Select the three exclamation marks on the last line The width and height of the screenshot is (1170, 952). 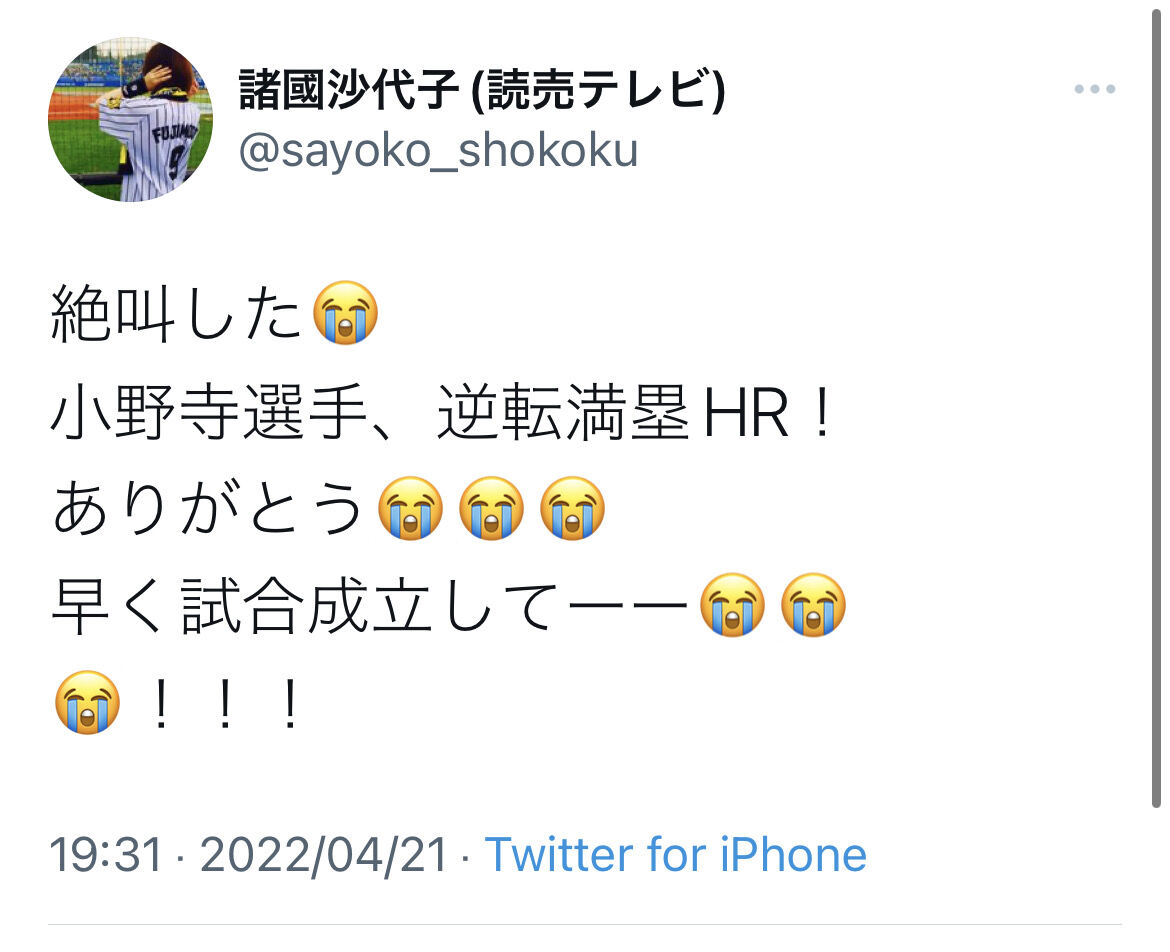point(225,703)
